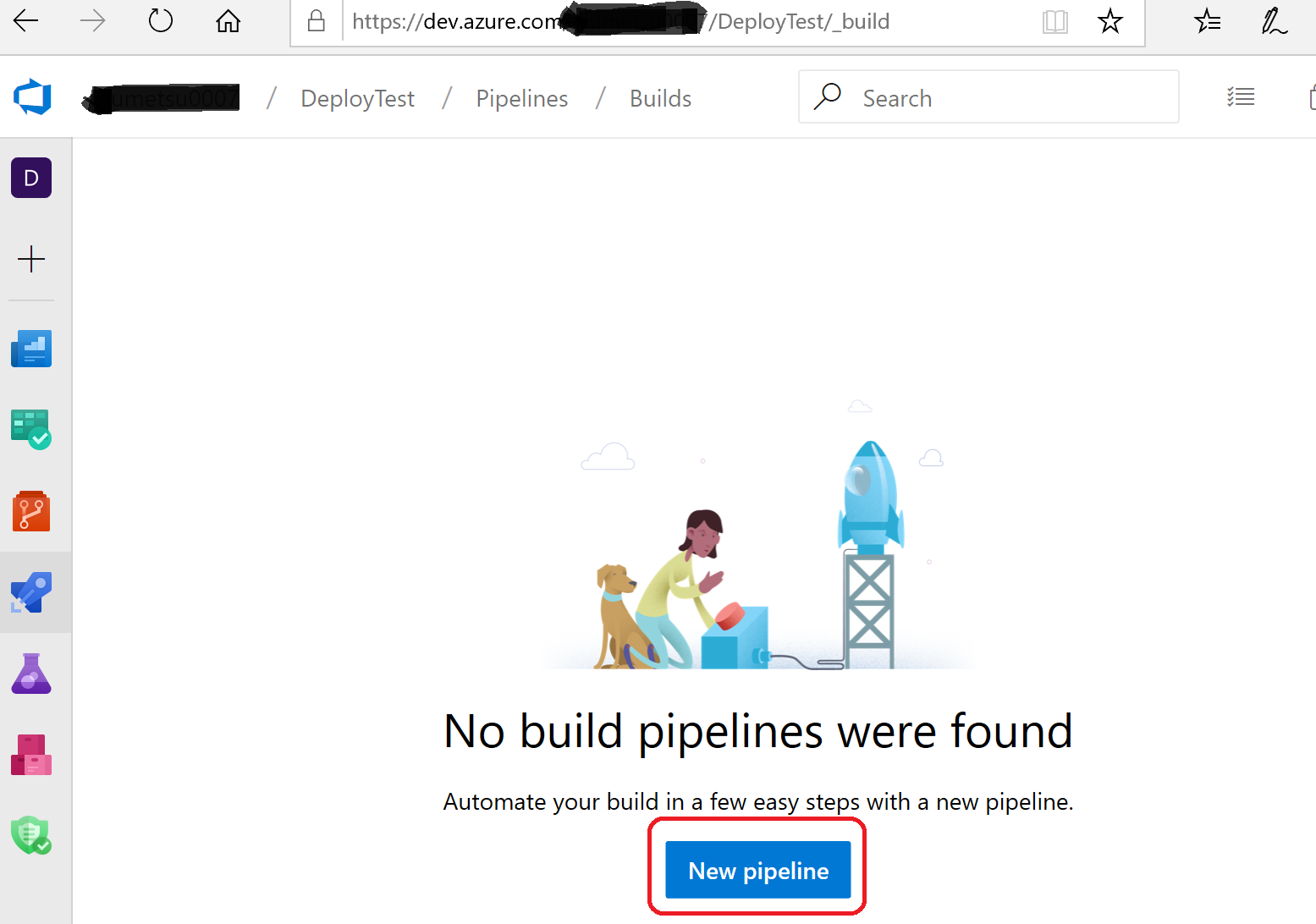The width and height of the screenshot is (1316, 924).
Task: Enable Windows Ink pen notes
Action: pos(1275,22)
